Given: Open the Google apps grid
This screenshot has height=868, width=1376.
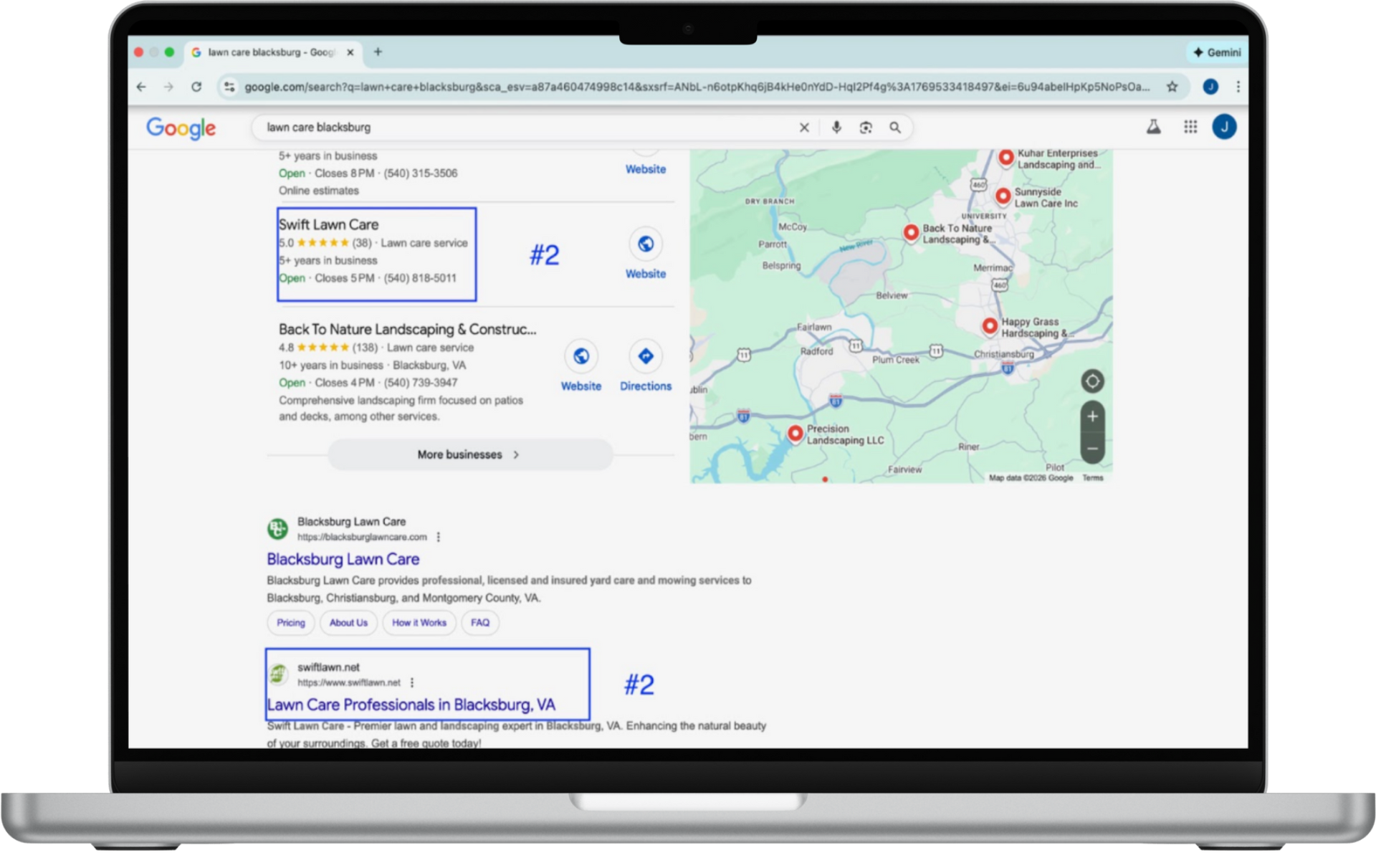Looking at the screenshot, I should tap(1191, 127).
